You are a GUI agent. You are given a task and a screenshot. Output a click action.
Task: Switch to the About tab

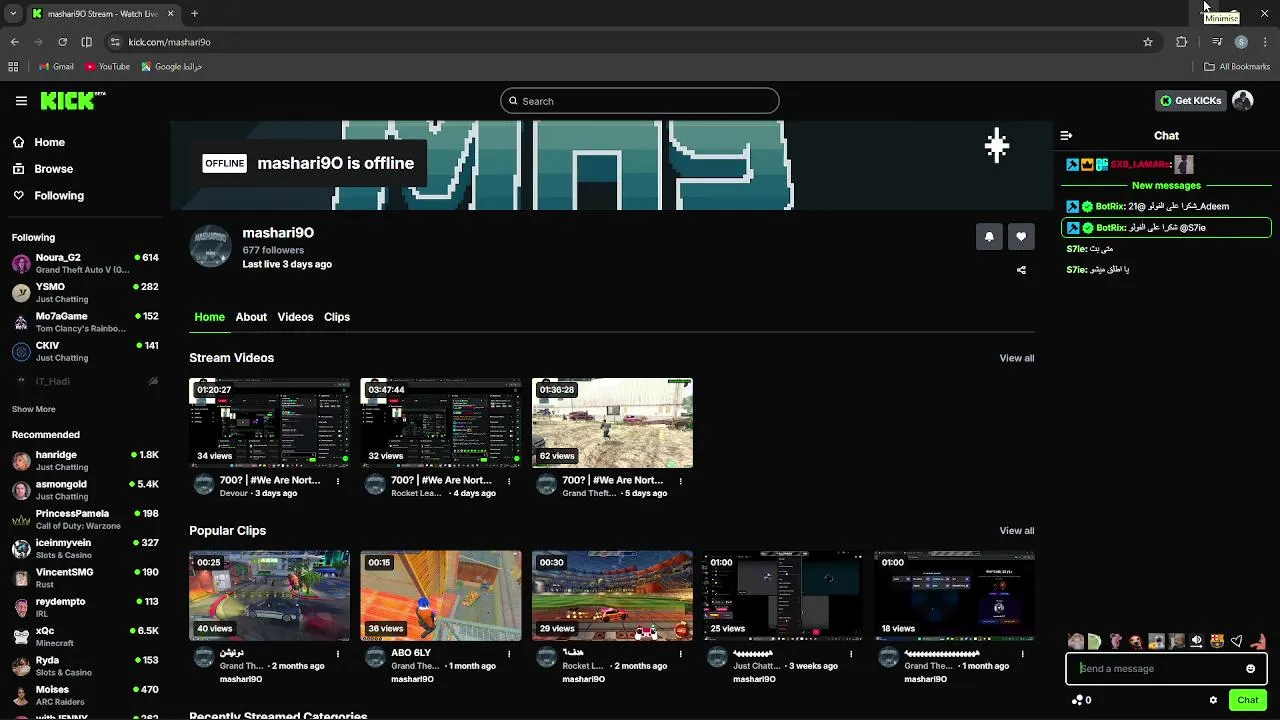coord(251,317)
